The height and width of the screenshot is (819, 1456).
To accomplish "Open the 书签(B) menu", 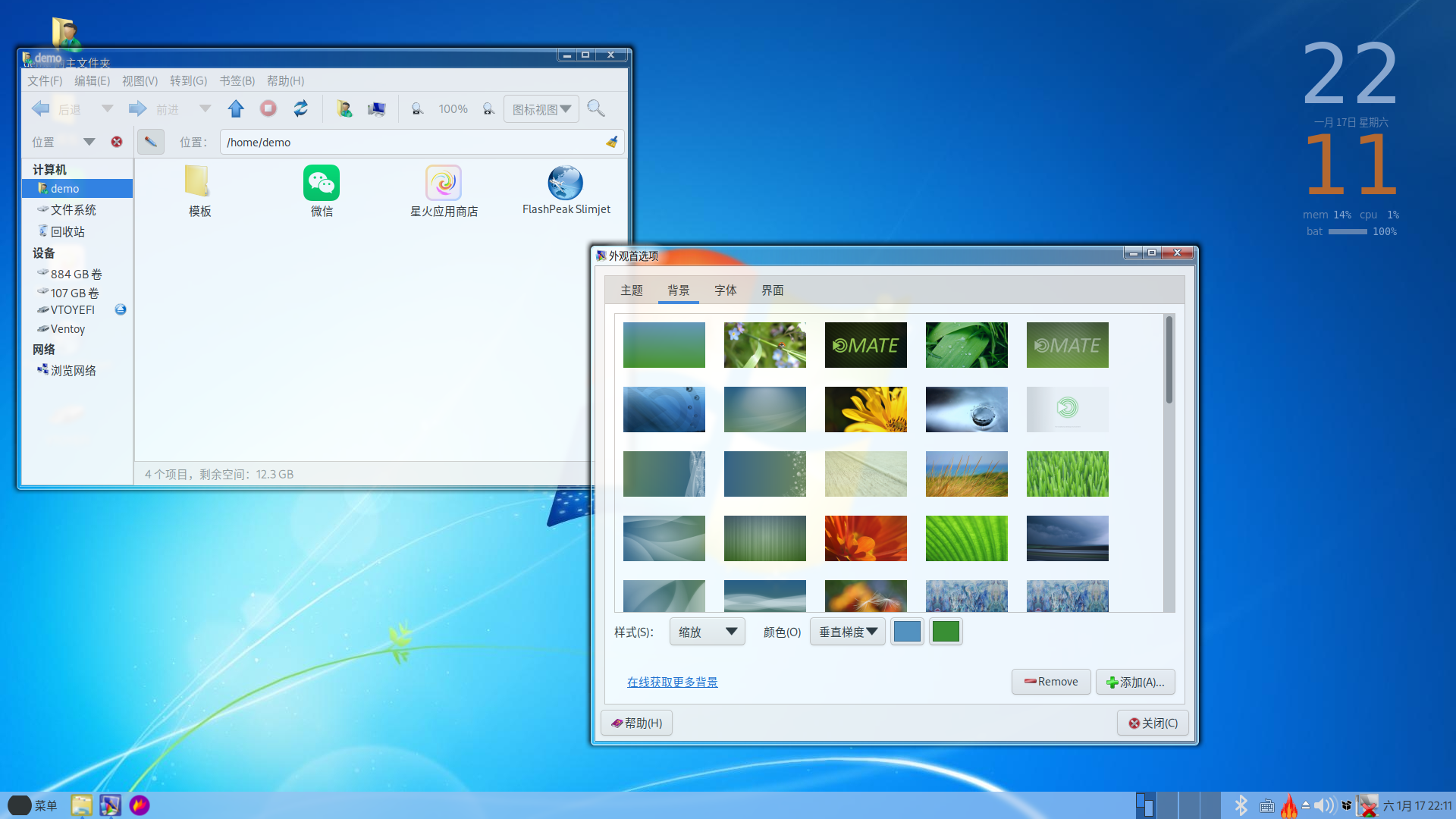I will [237, 80].
